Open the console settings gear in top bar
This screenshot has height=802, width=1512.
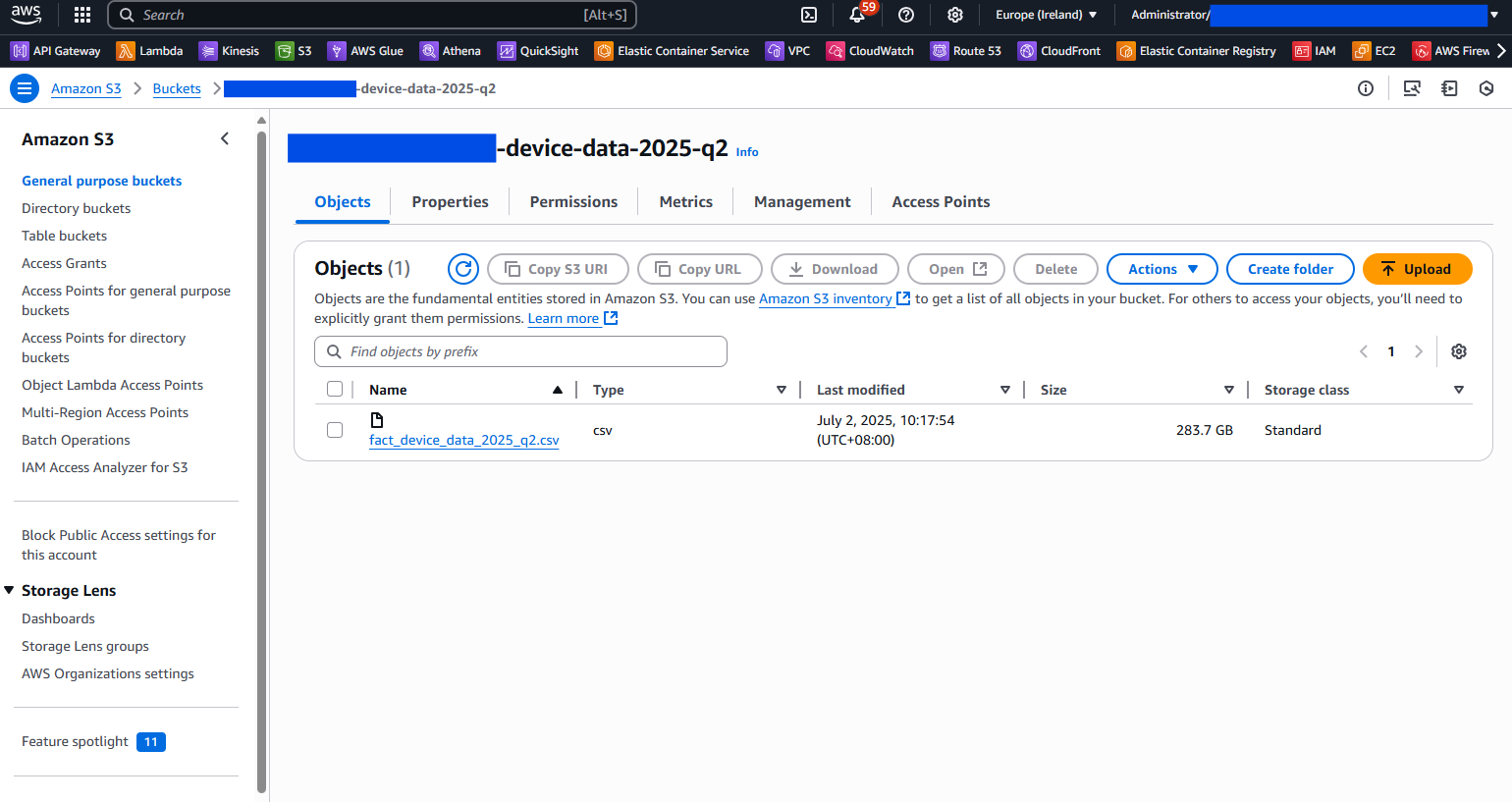point(954,15)
